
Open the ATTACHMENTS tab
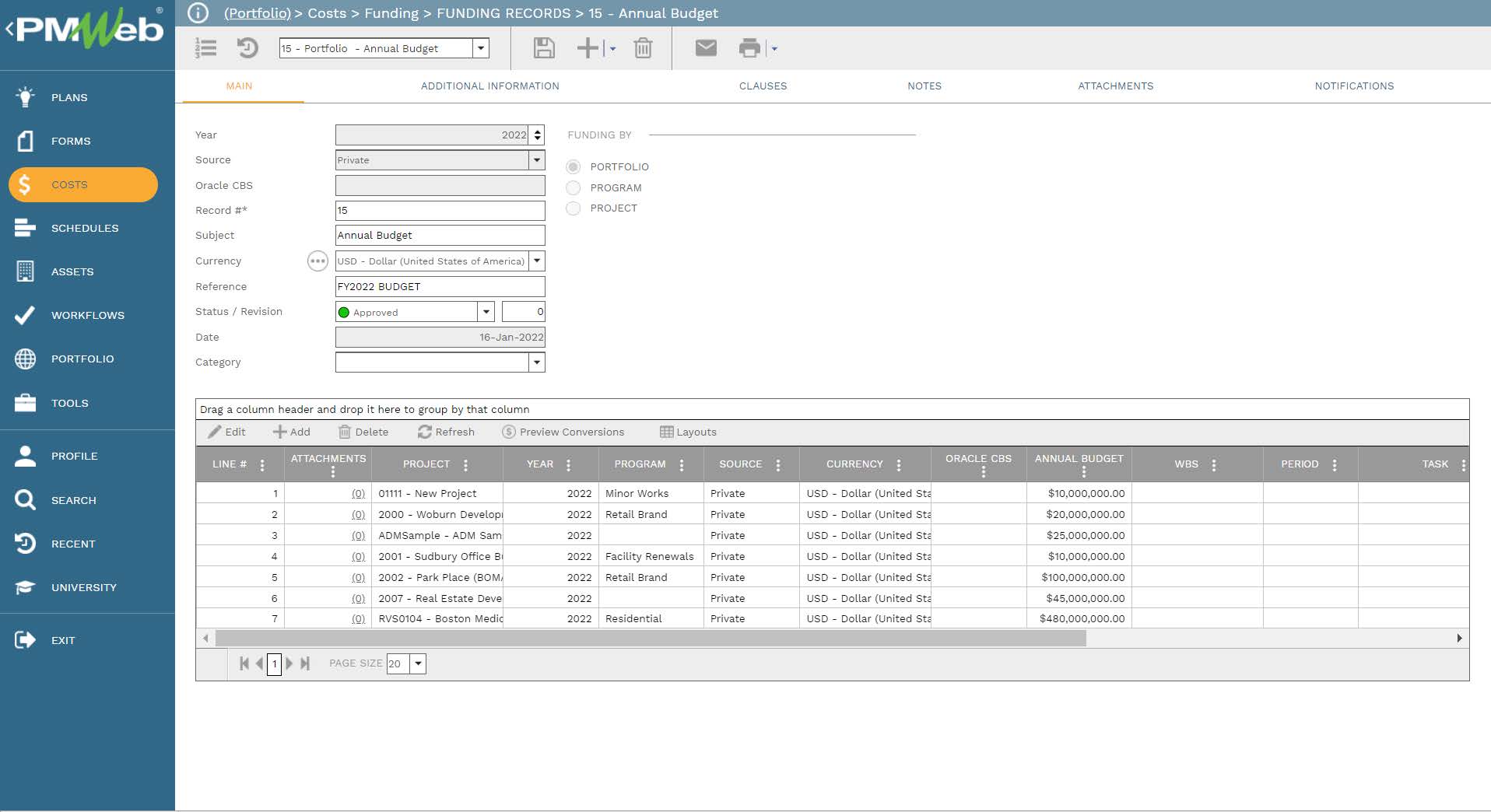point(1115,86)
